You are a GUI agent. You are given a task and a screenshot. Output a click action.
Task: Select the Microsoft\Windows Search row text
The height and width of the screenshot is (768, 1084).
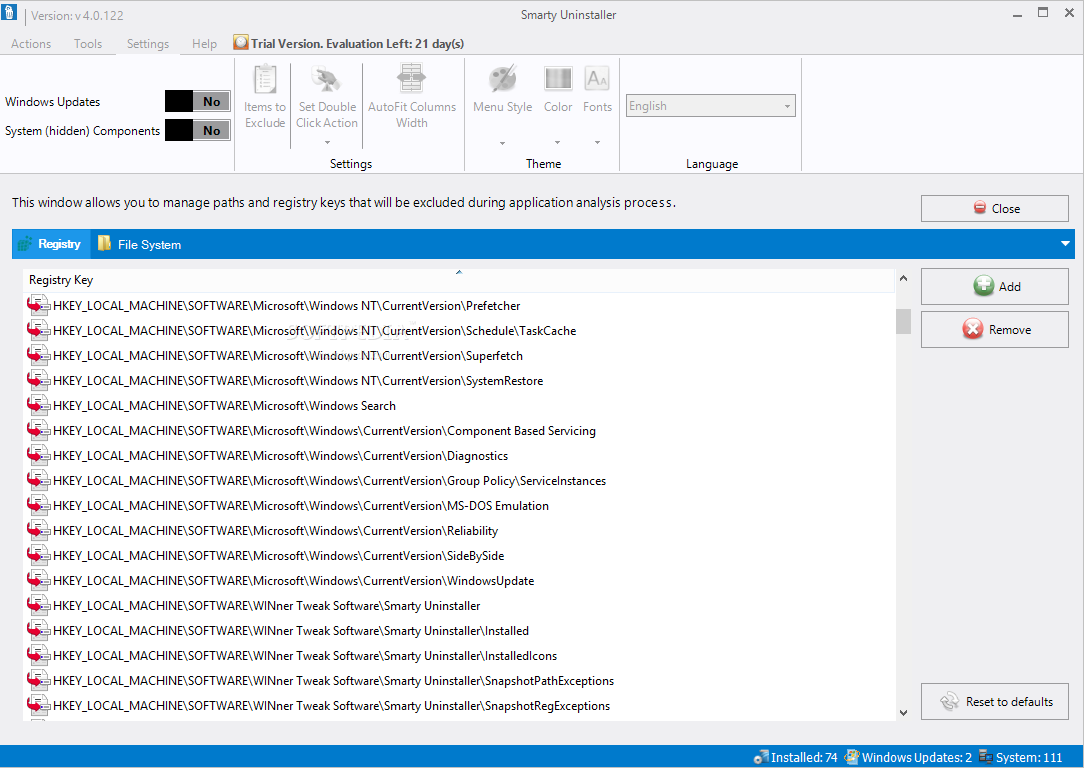[x=224, y=406]
